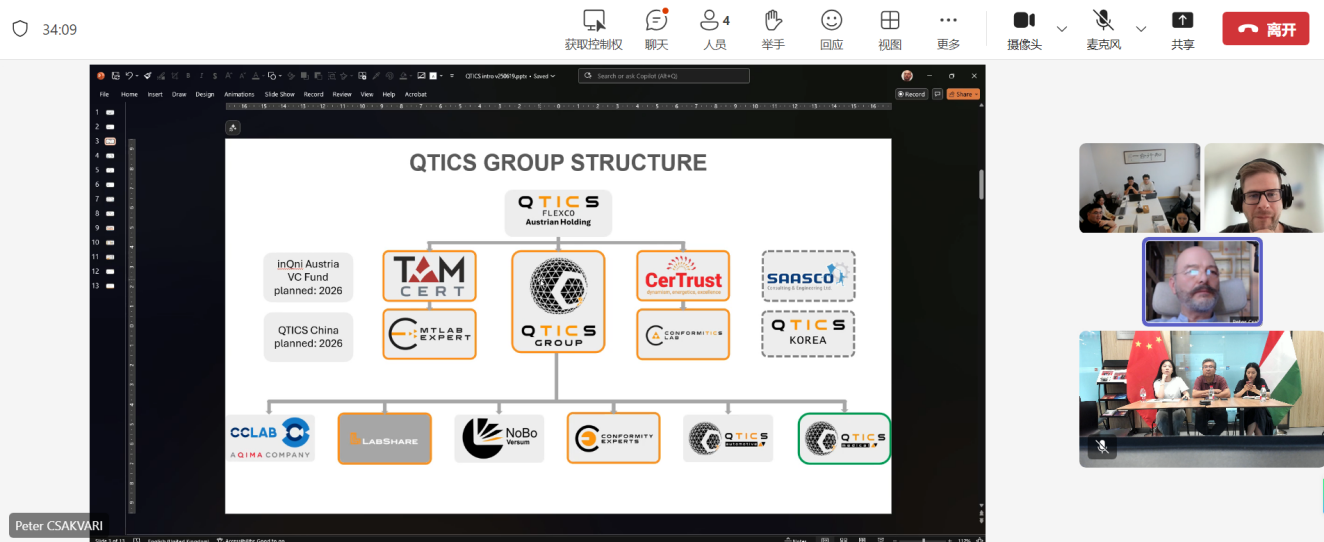
Task: Click the 'QTICS China planned: 2026' text box
Action: pos(308,337)
